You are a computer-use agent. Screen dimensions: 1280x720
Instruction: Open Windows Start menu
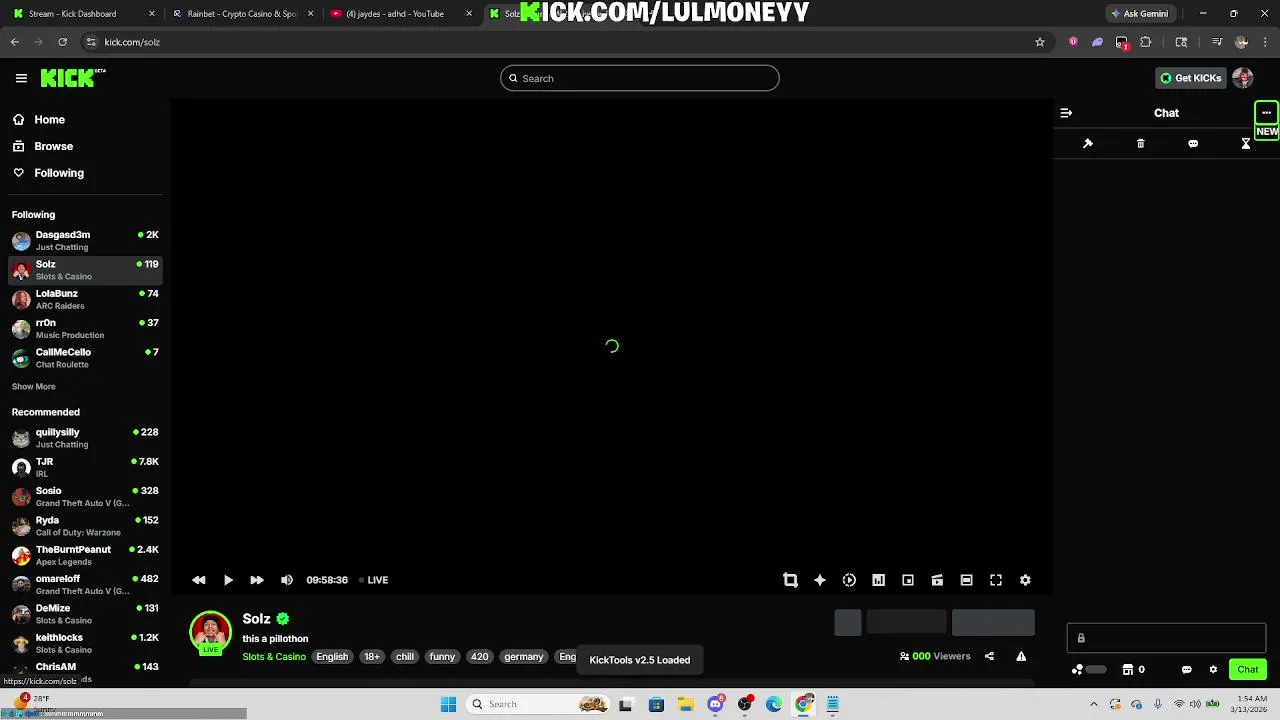pyautogui.click(x=448, y=704)
